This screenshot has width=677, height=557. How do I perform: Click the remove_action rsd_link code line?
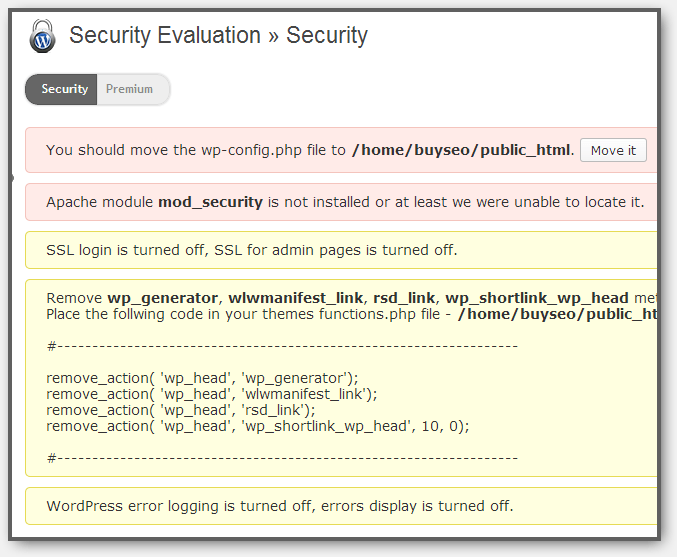pyautogui.click(x=180, y=410)
